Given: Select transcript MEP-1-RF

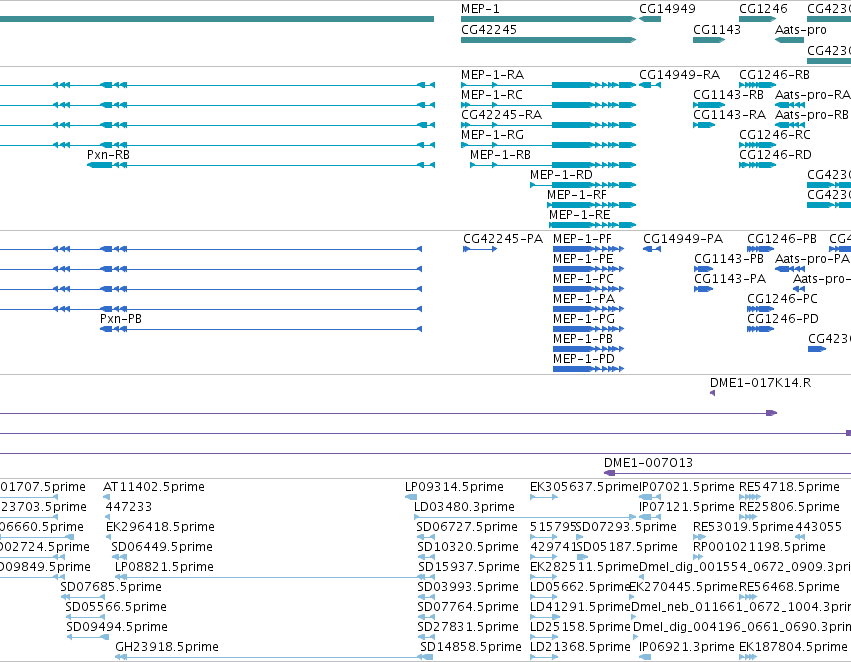Looking at the screenshot, I should click(577, 195).
